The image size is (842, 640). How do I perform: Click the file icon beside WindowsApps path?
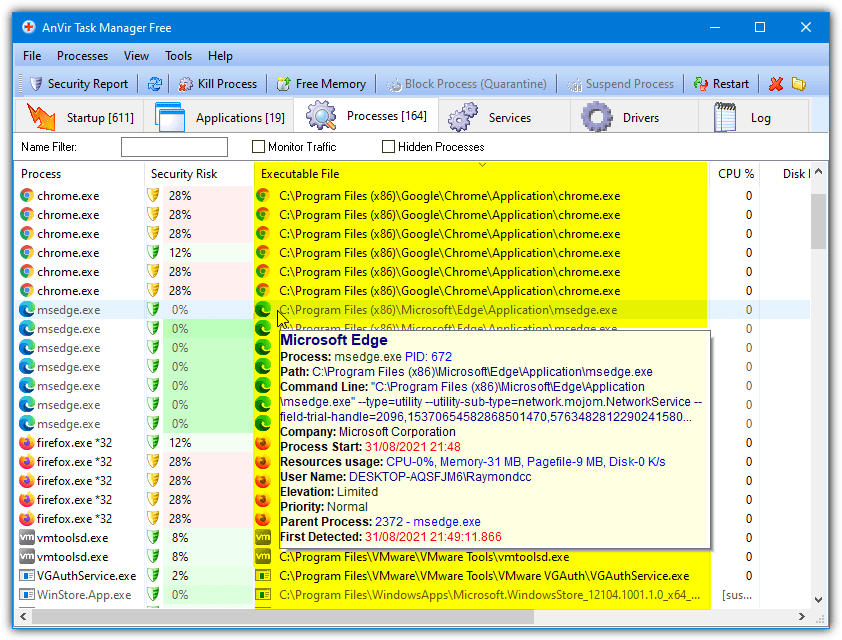click(263, 595)
